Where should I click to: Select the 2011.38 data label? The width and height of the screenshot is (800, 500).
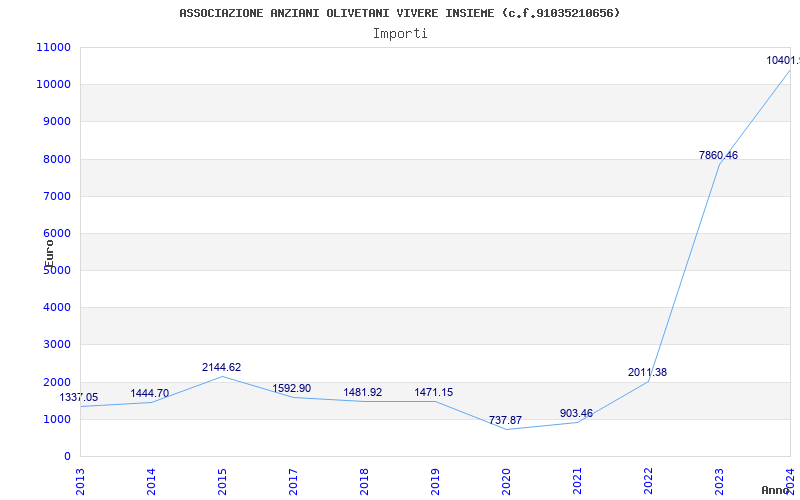[647, 372]
